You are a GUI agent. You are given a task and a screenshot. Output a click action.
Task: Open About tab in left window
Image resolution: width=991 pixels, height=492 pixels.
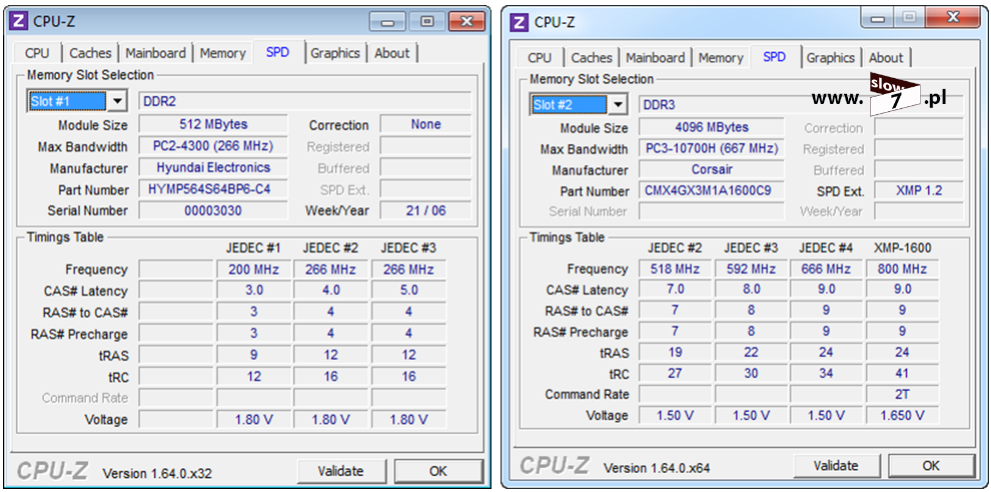tap(392, 53)
